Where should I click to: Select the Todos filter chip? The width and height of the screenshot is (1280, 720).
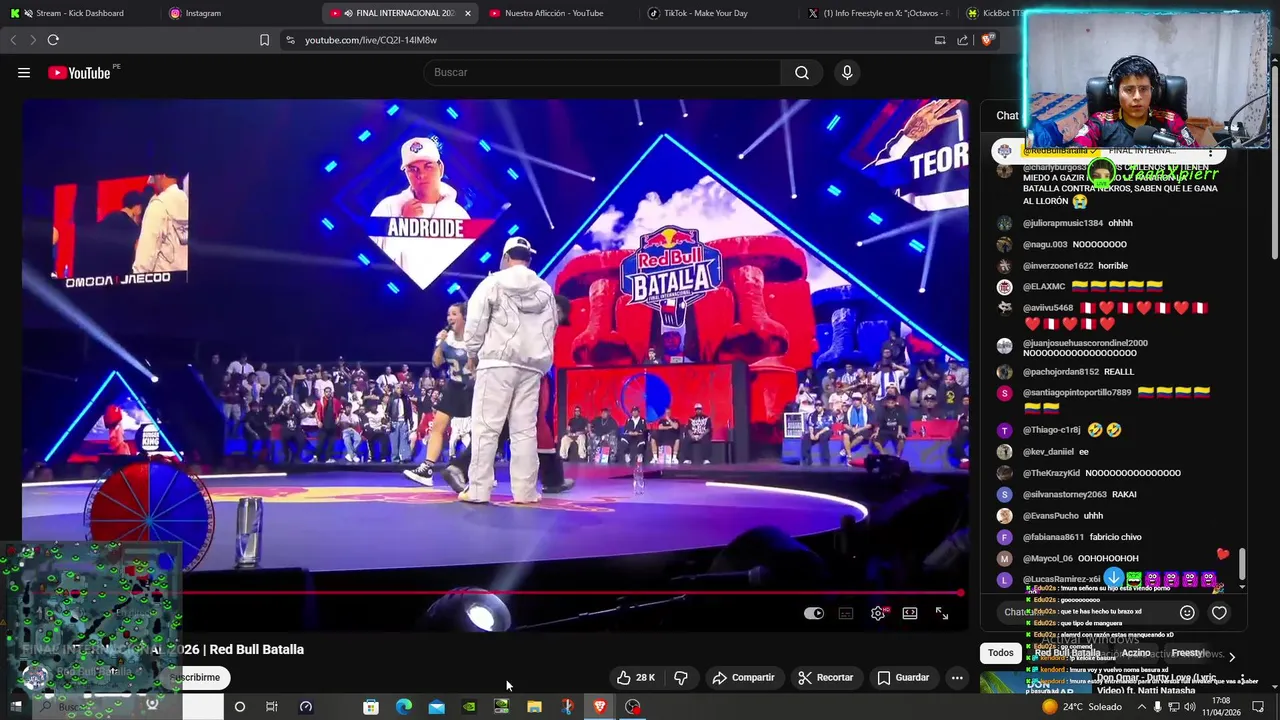pos(1001,653)
